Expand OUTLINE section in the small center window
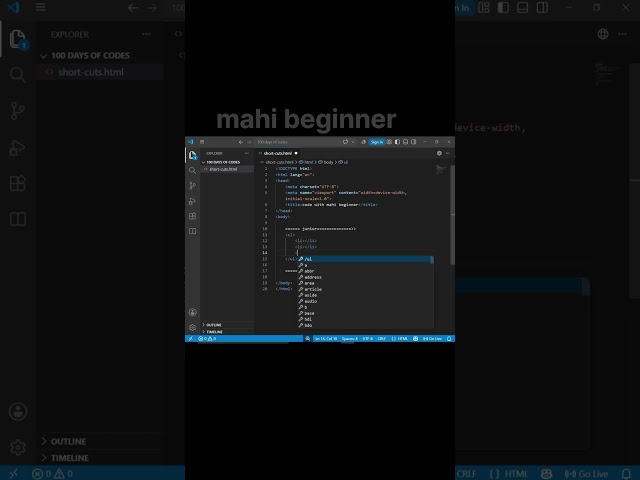This screenshot has height=480, width=640. click(227, 325)
